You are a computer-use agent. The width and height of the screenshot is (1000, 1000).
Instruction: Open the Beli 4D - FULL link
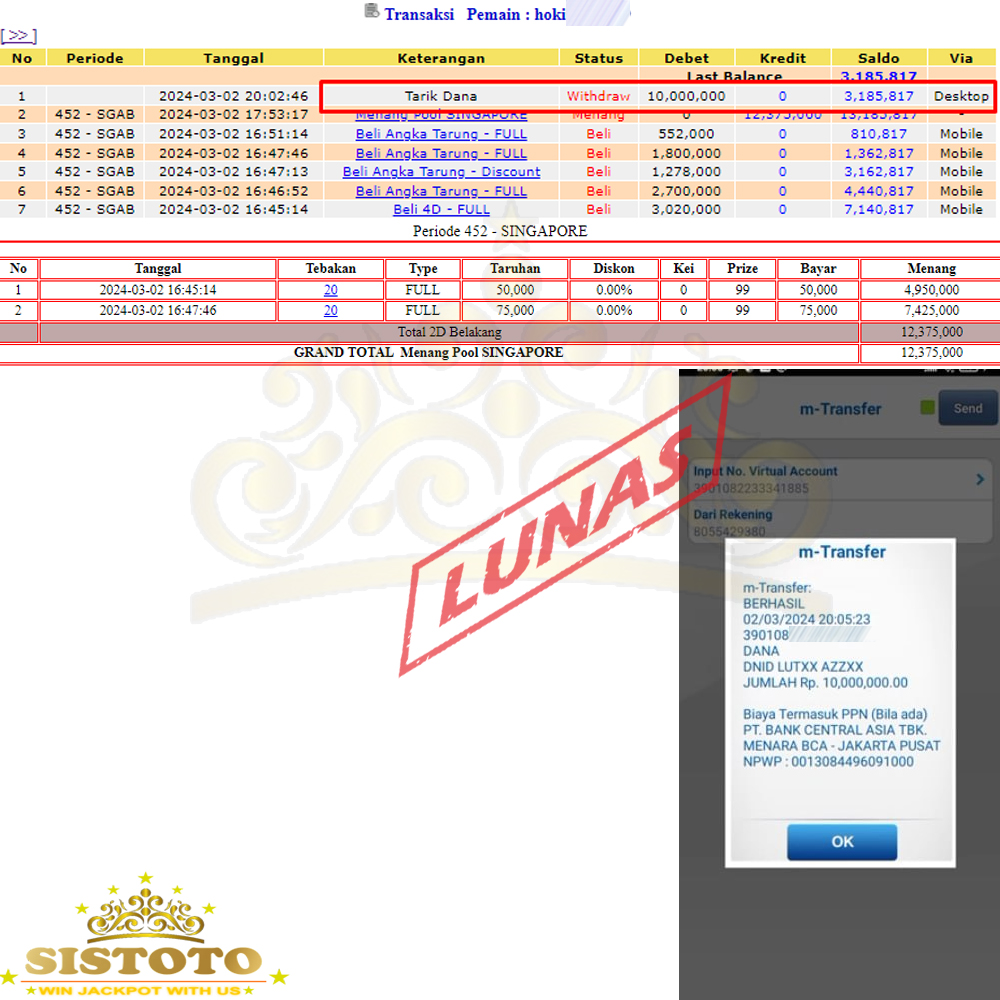point(441,209)
